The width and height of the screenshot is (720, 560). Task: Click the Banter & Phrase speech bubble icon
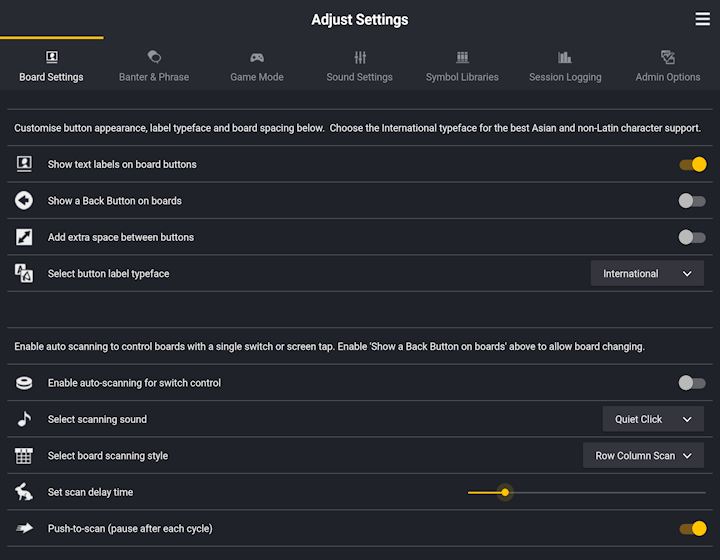154,57
